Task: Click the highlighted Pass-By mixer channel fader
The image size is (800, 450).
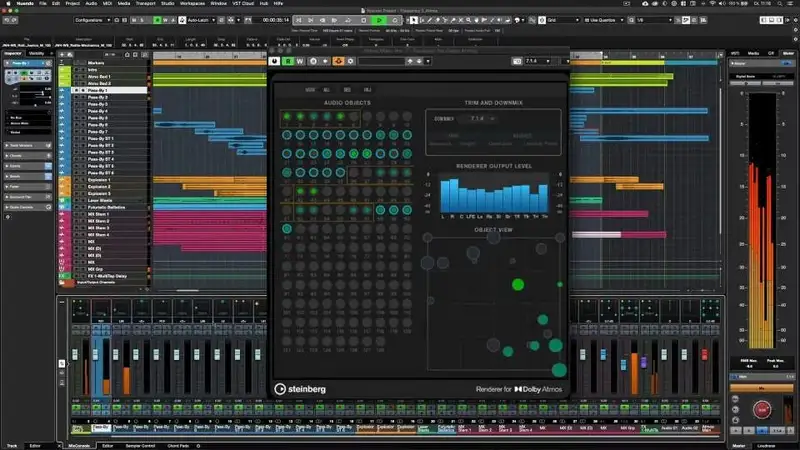Action: [x=95, y=354]
